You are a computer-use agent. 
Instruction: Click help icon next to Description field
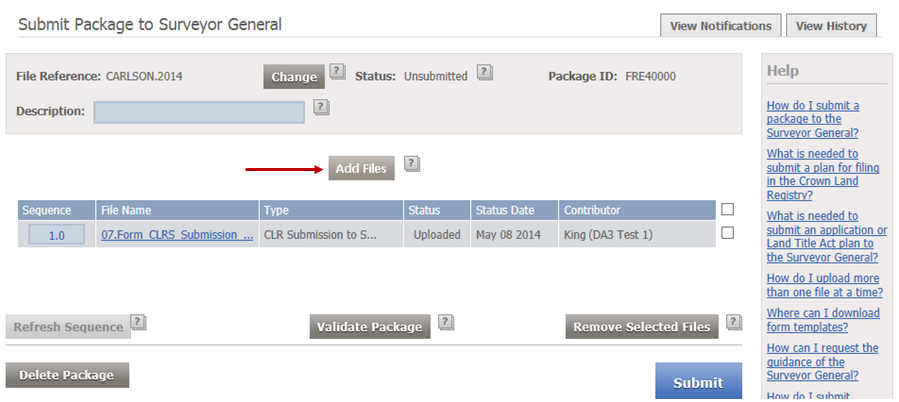(x=321, y=107)
